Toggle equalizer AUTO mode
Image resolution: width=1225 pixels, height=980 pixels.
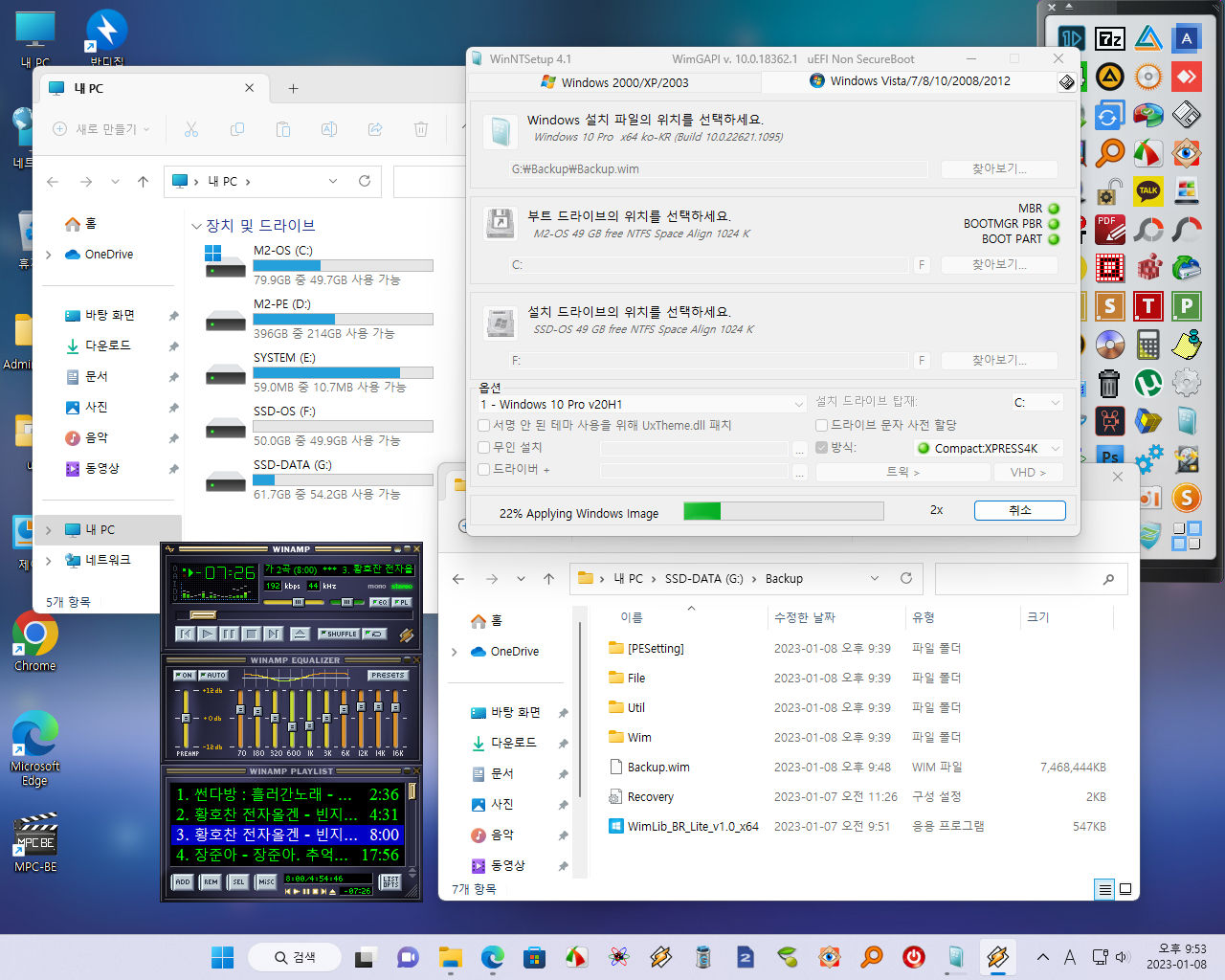[212, 676]
